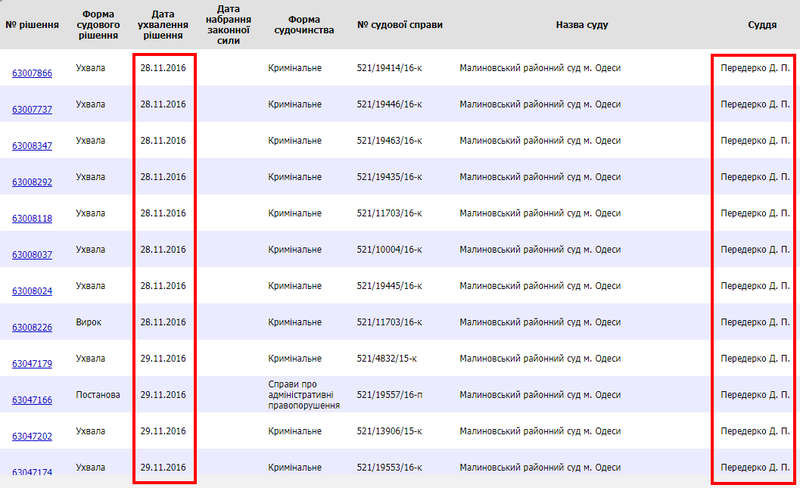
Task: Click the 'Дата ухвалення рішення' column header
Action: [162, 23]
